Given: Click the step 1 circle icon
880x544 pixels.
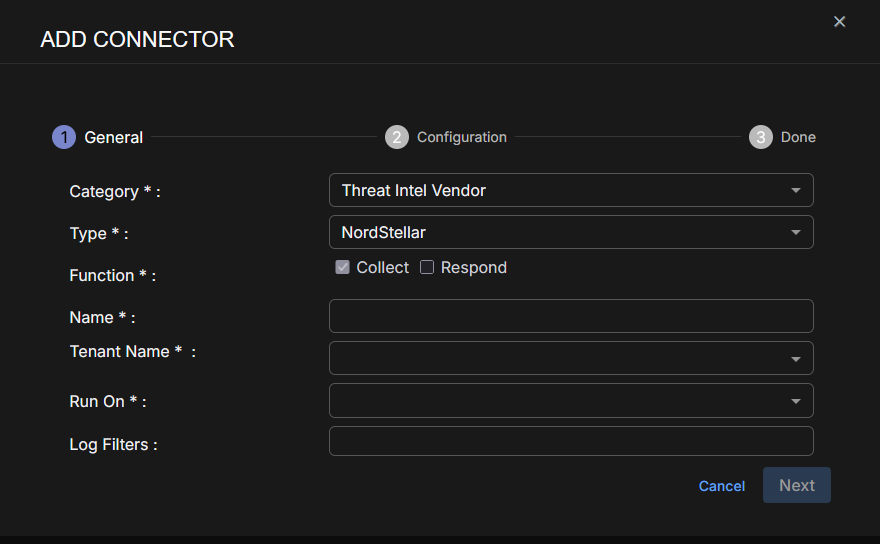Looking at the screenshot, I should [64, 137].
